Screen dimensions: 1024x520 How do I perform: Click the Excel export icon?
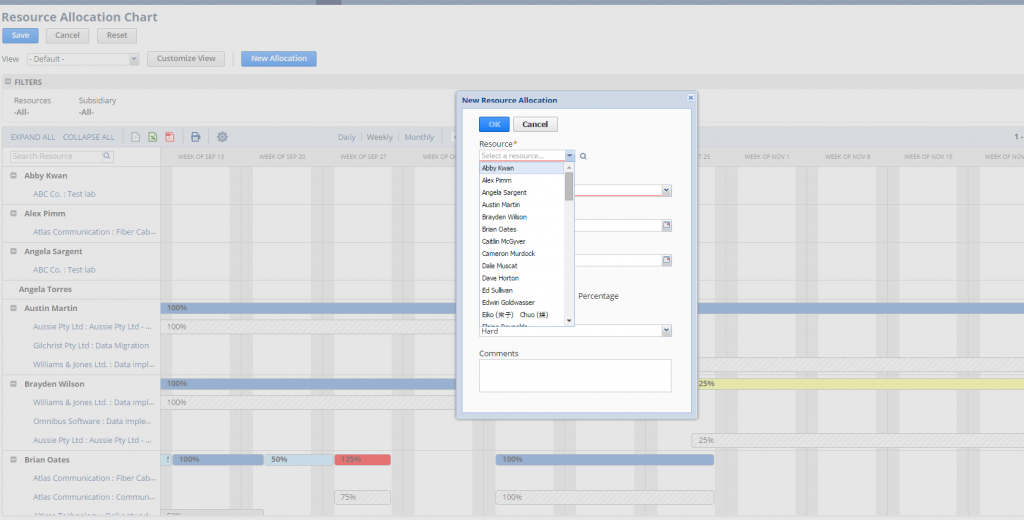click(152, 137)
